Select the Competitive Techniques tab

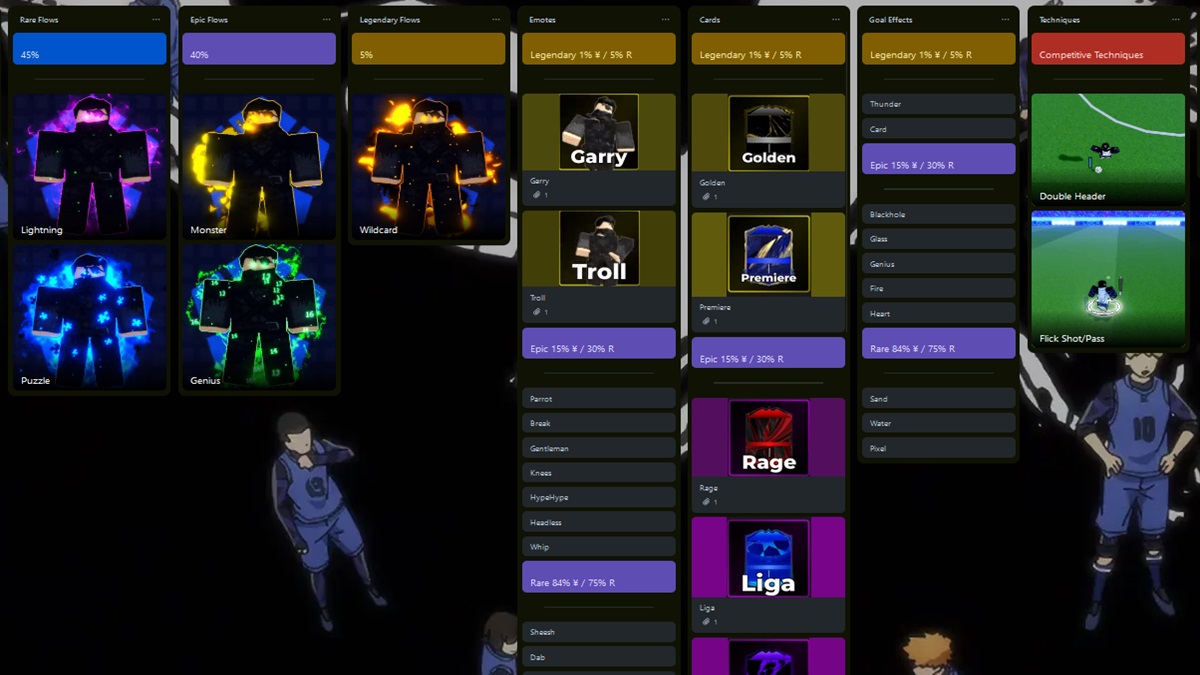point(1107,52)
